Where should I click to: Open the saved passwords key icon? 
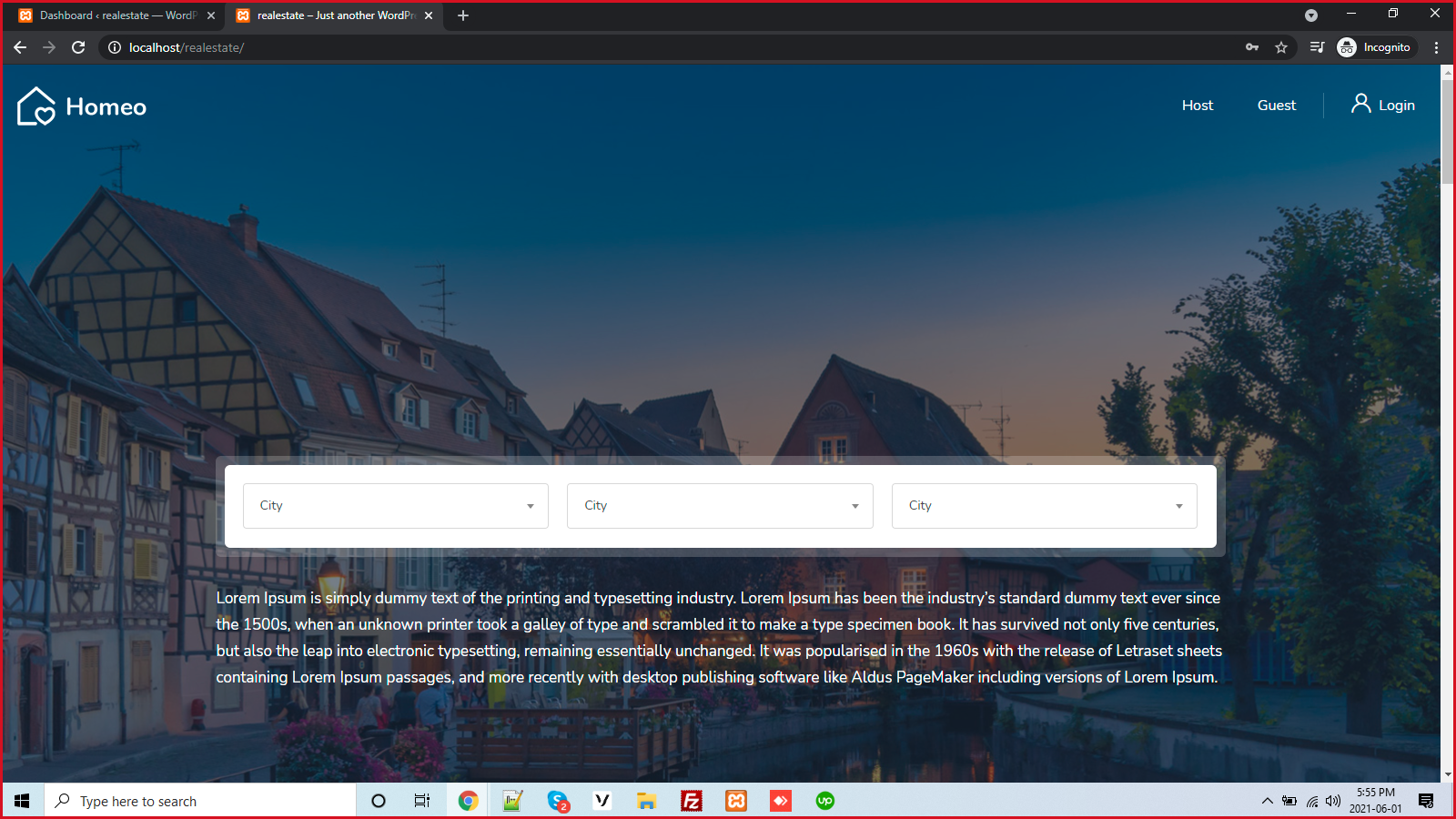tap(1252, 47)
